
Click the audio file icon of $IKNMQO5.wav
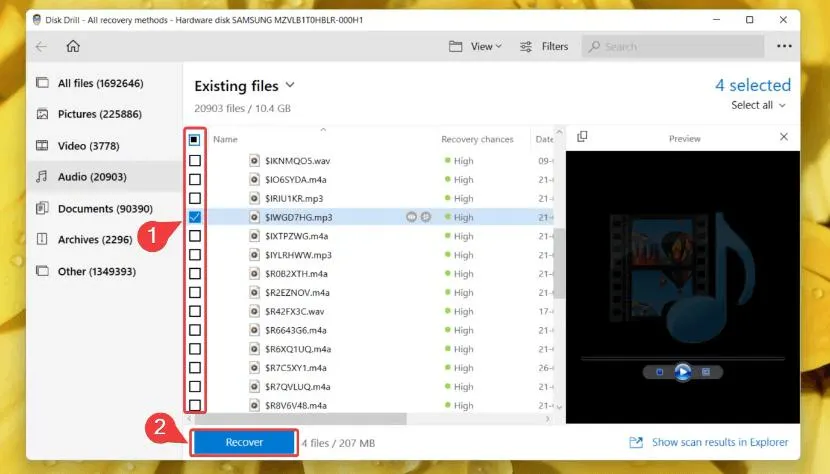(x=254, y=160)
